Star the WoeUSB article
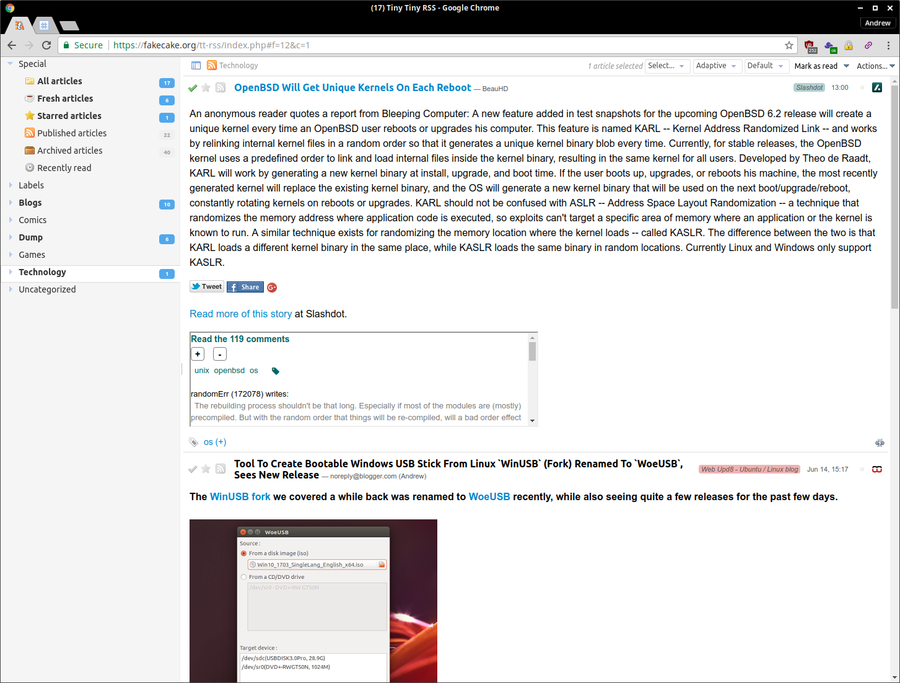This screenshot has height=683, width=900. tap(205, 469)
